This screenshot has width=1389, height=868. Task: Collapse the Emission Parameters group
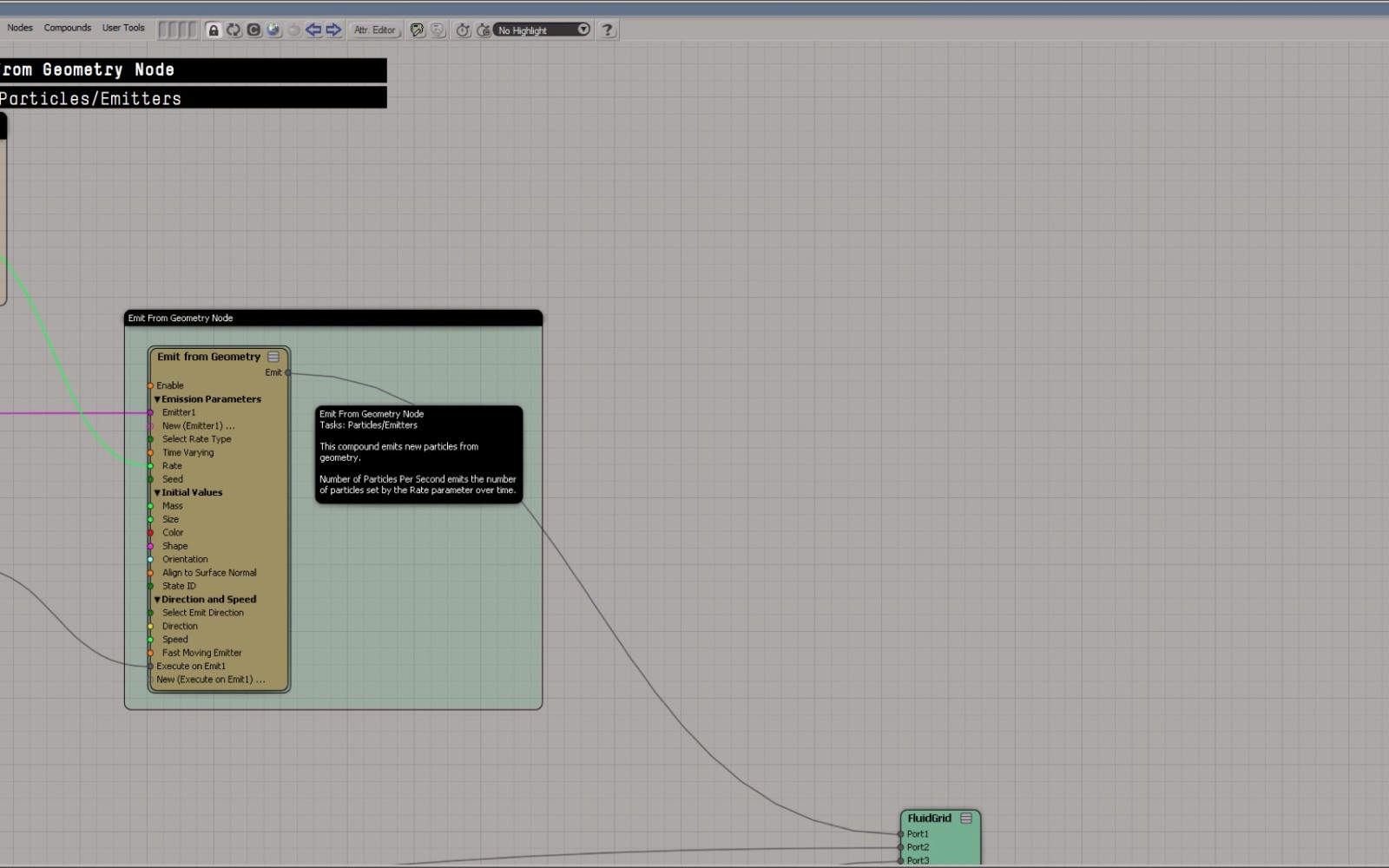click(157, 399)
